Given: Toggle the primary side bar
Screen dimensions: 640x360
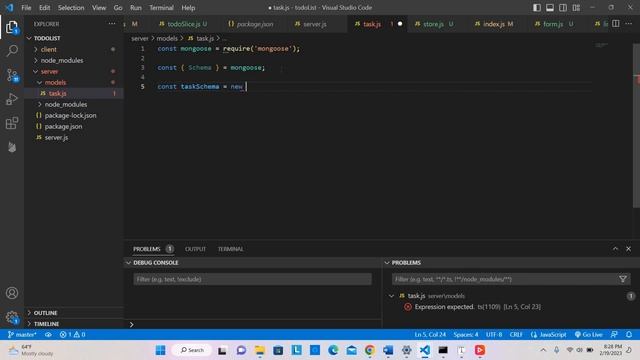Looking at the screenshot, I should [x=537, y=7].
